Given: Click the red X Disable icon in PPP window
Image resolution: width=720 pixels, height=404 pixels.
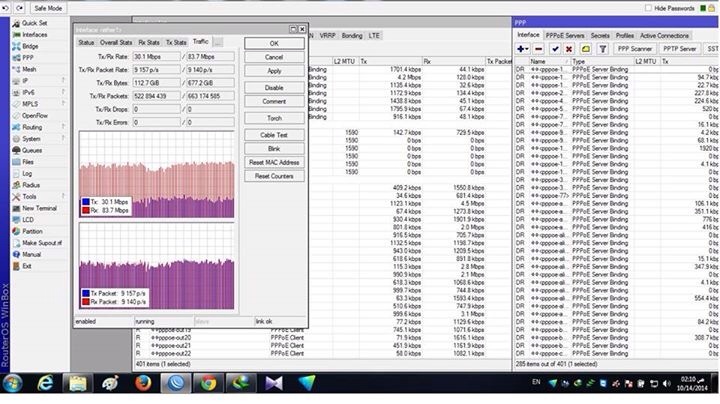Looking at the screenshot, I should click(569, 49).
